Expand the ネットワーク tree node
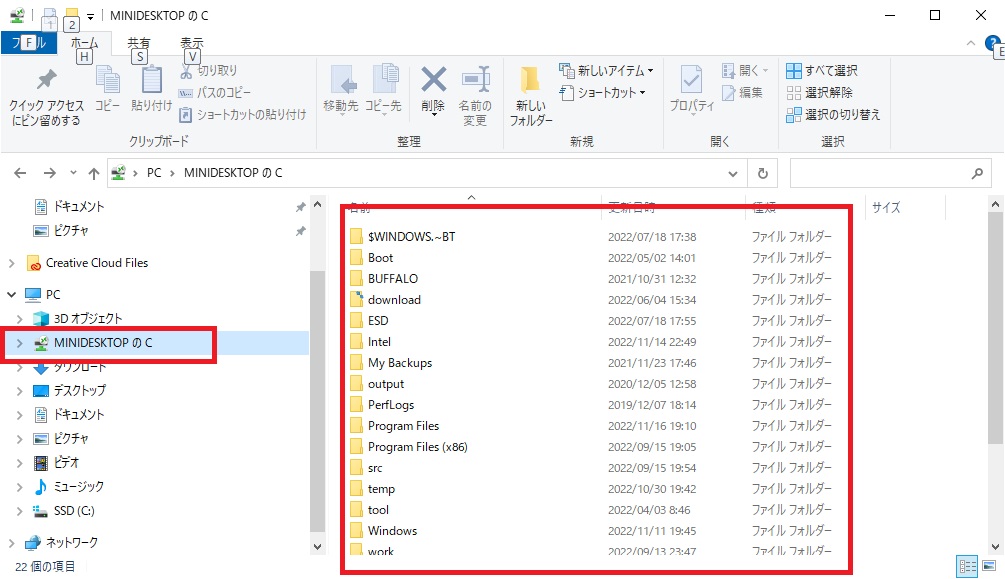Screen dimensions: 1005x579 (x=12, y=542)
